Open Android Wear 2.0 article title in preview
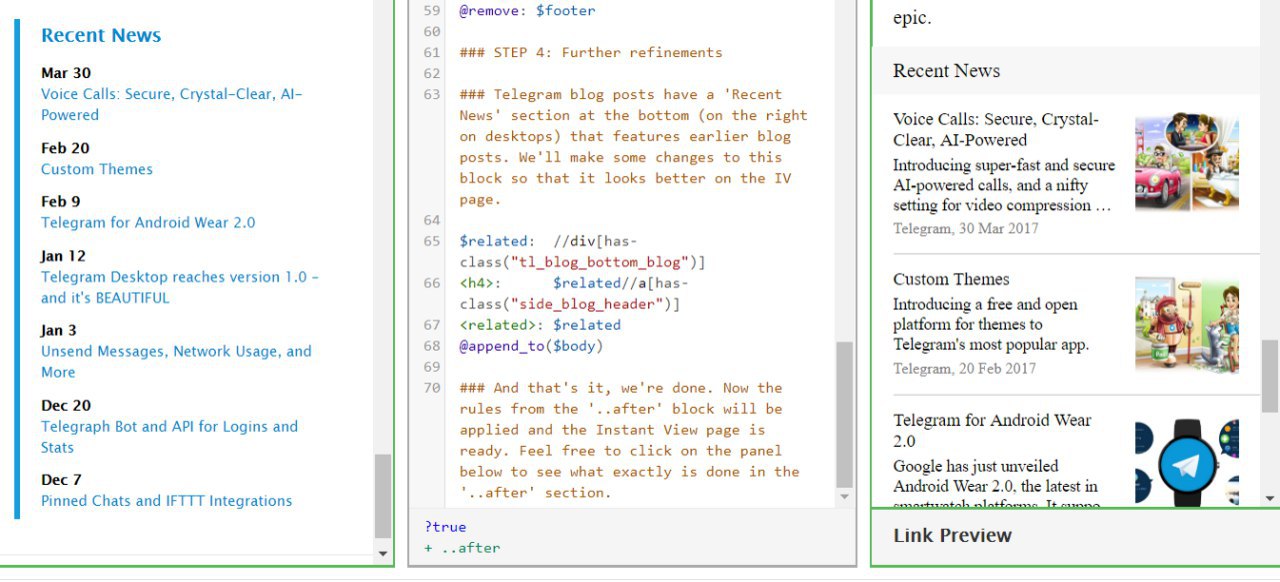 (992, 431)
